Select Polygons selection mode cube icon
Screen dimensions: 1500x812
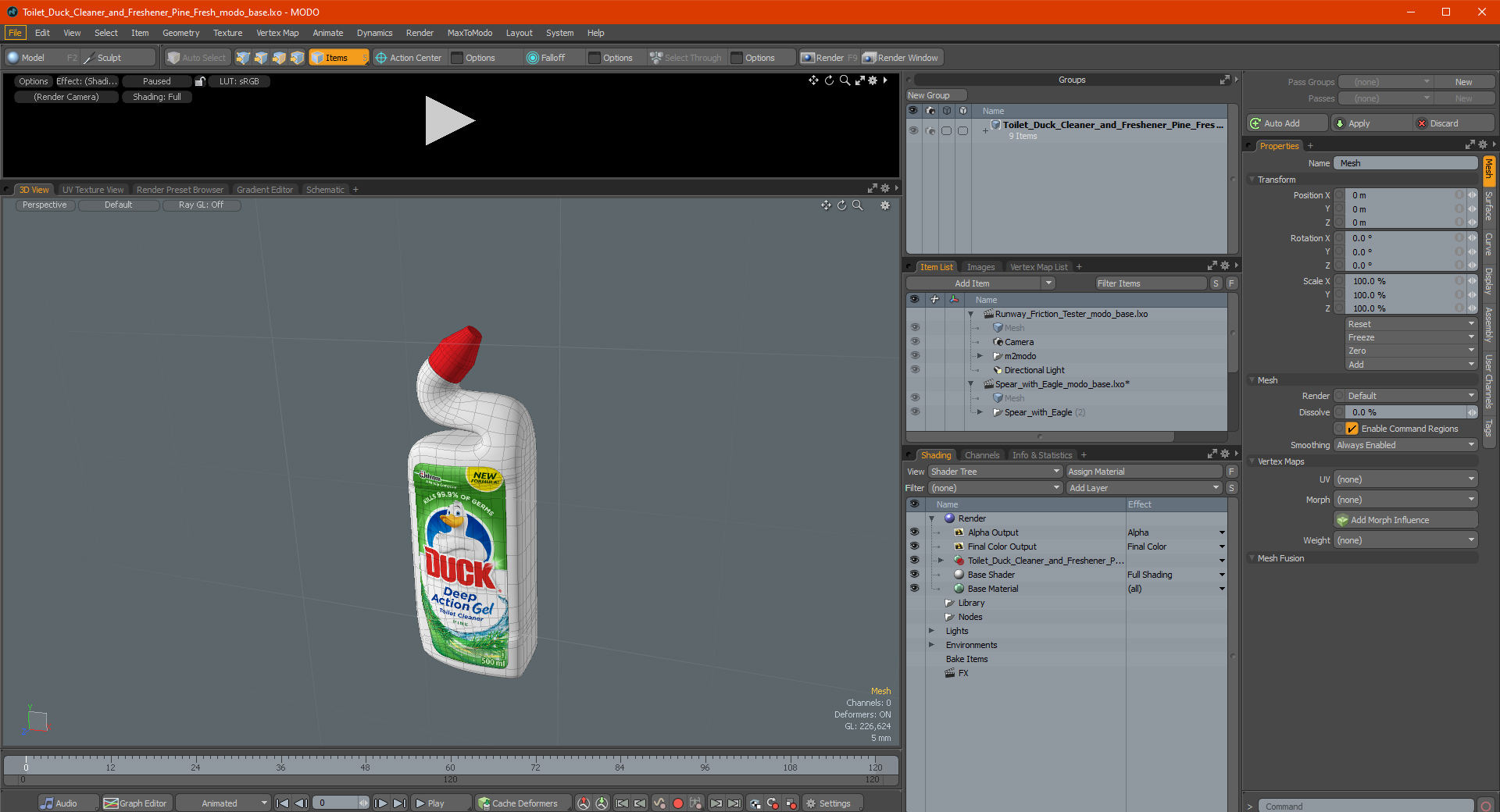pyautogui.click(x=279, y=58)
